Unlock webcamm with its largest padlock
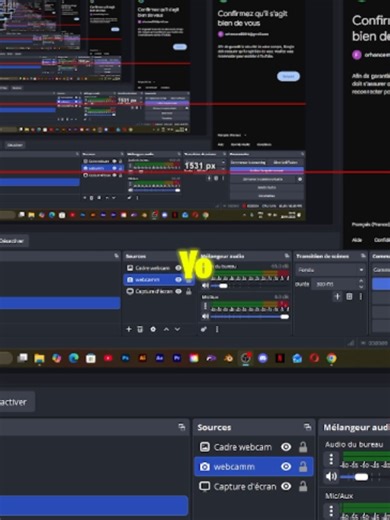 point(303,467)
